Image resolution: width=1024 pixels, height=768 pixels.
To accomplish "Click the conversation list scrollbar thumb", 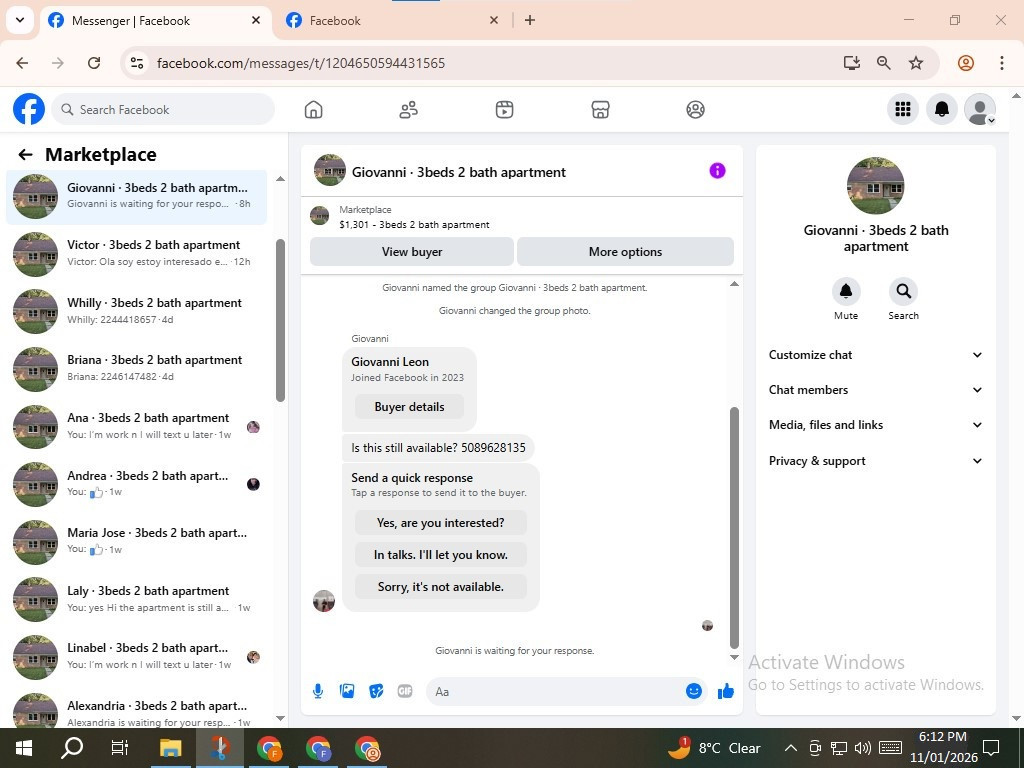I will tap(280, 320).
